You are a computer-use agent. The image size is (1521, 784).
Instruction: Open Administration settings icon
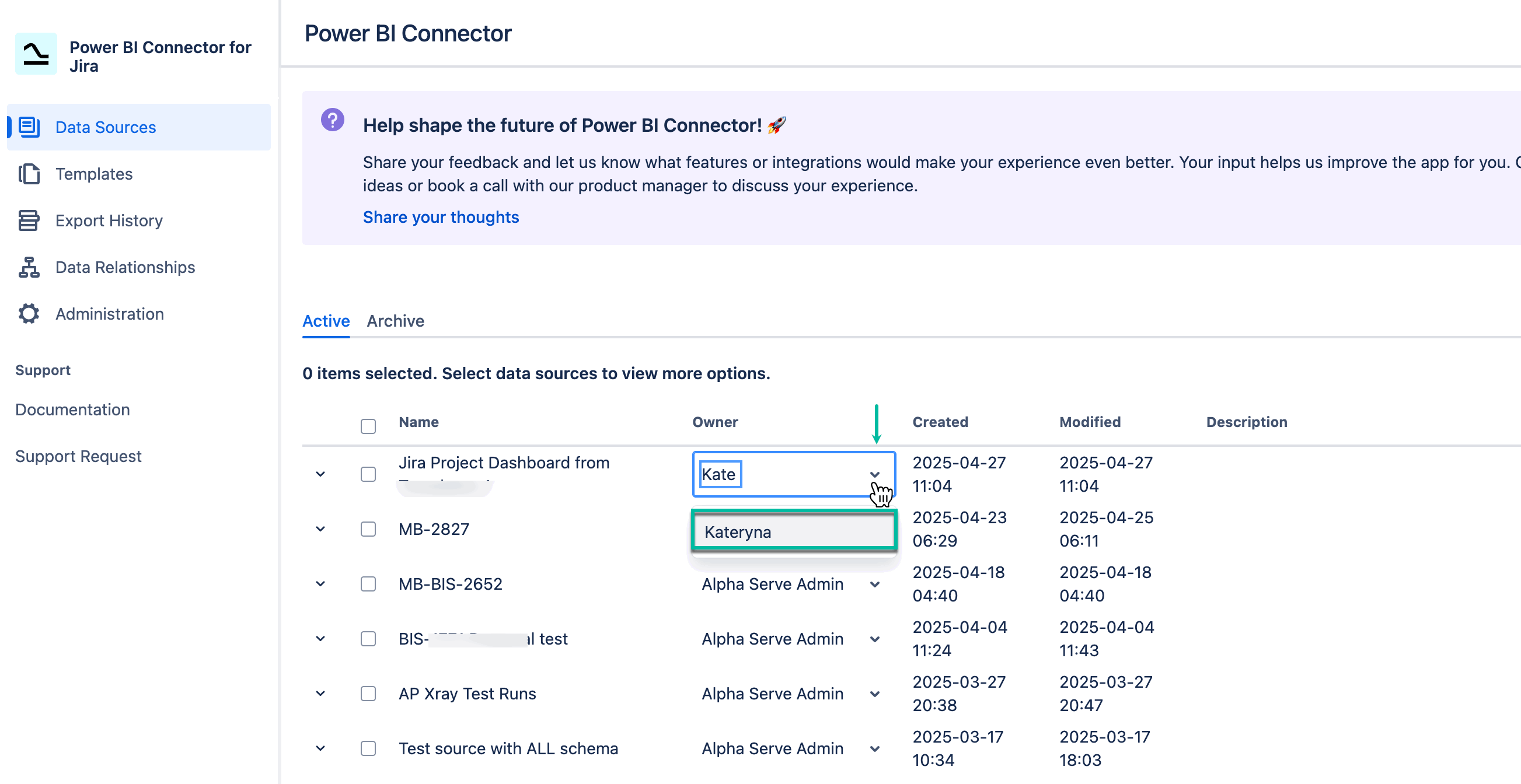point(29,313)
